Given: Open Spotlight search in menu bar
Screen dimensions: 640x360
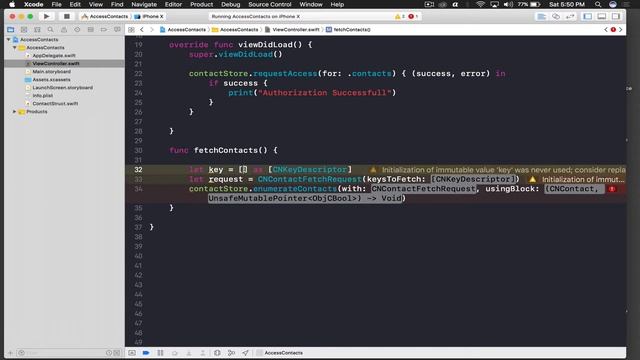Looking at the screenshot, I should pos(598,4).
